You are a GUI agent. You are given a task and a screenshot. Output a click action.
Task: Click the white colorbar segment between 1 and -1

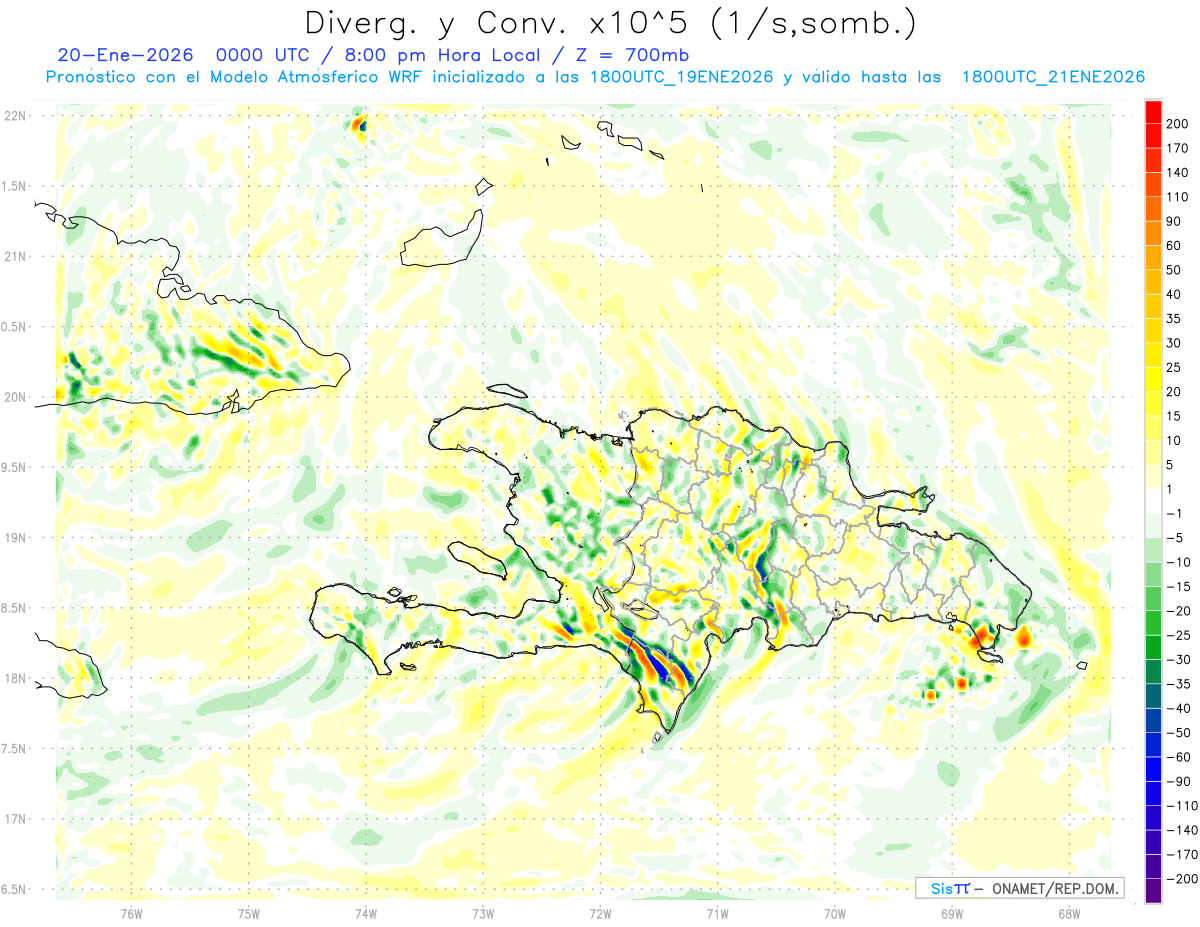click(x=1153, y=502)
